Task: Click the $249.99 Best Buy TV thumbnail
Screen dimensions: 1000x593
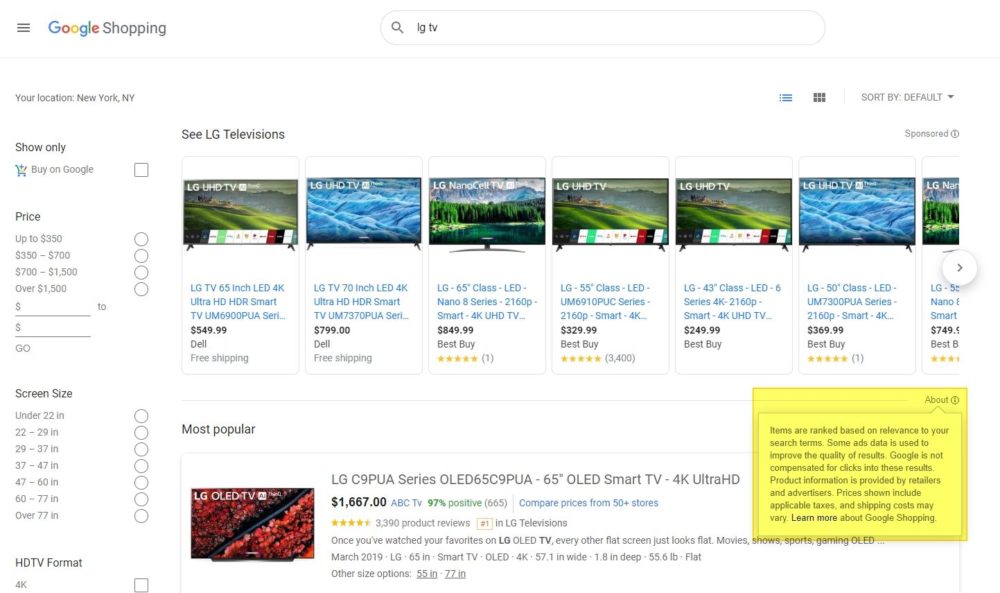Action: click(733, 214)
